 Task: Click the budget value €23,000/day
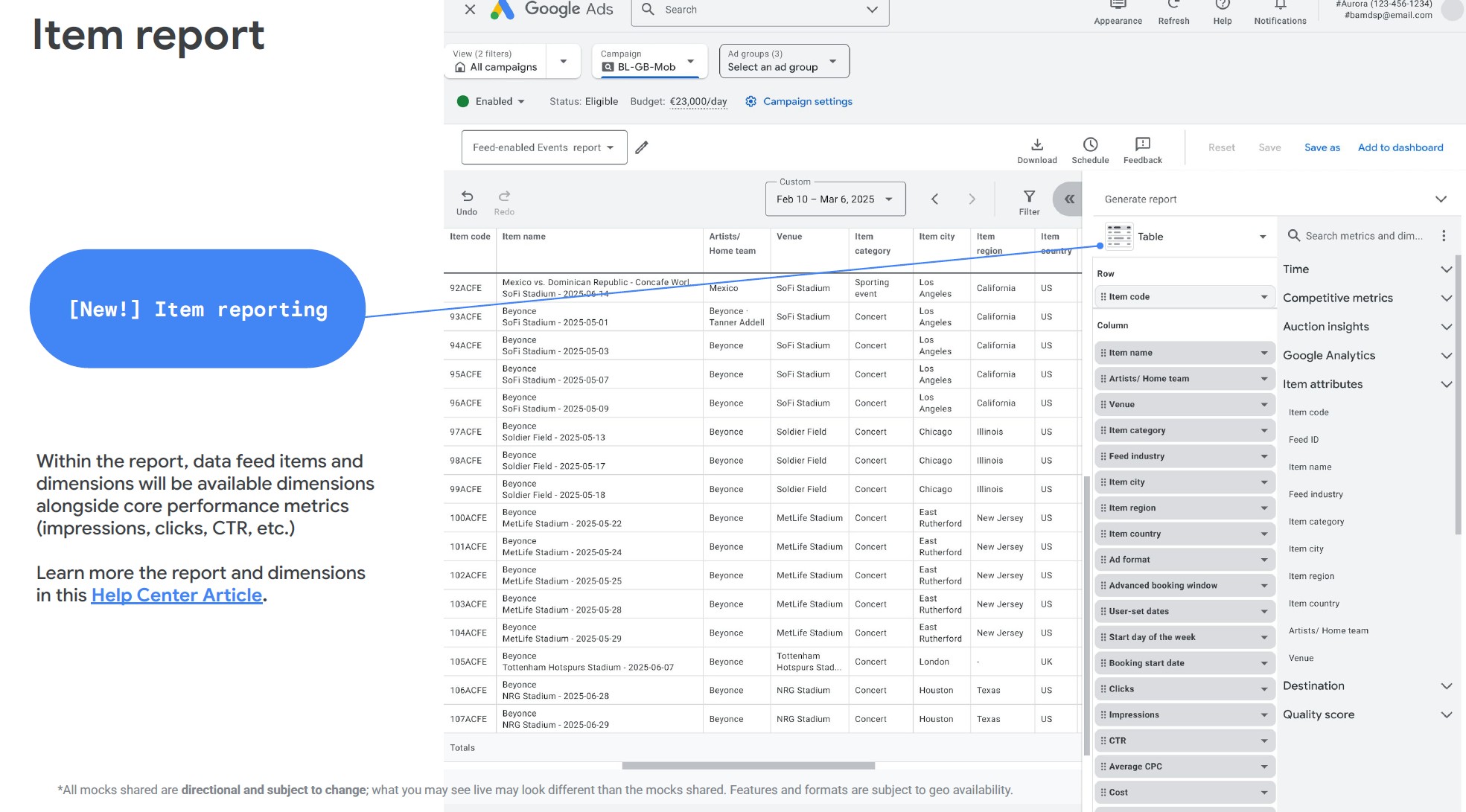[x=698, y=101]
